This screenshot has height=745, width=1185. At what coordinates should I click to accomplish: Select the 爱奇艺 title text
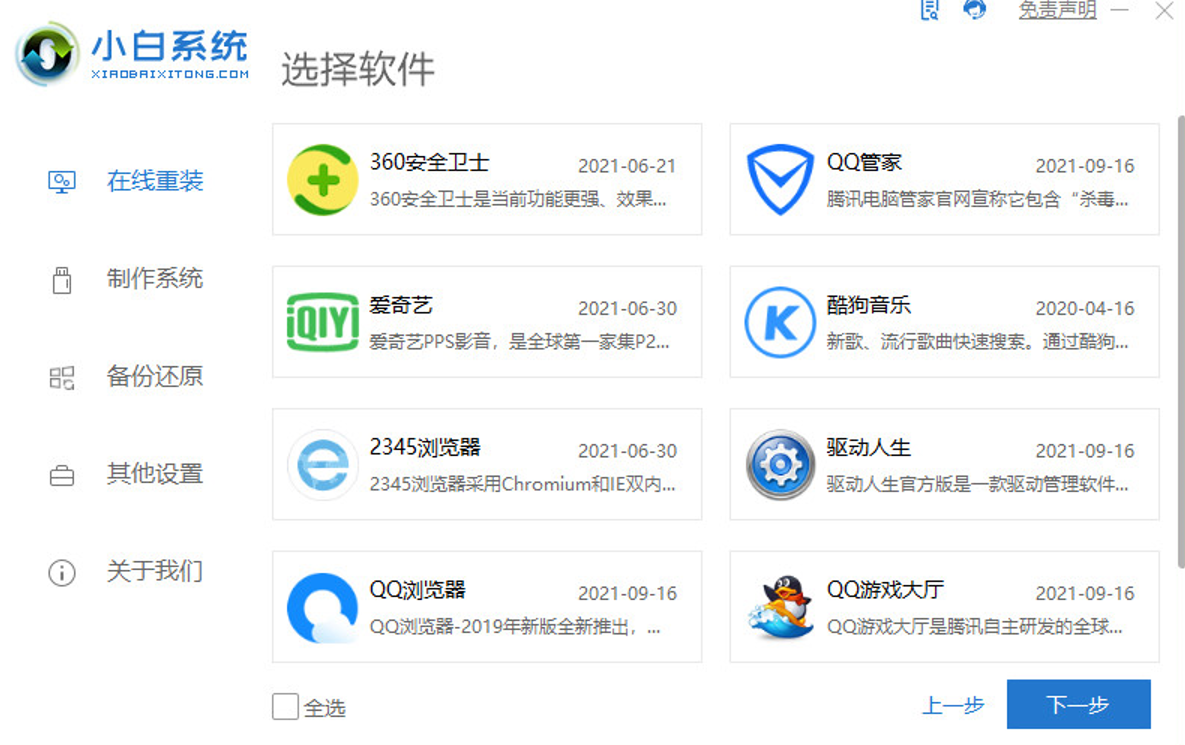pos(401,304)
